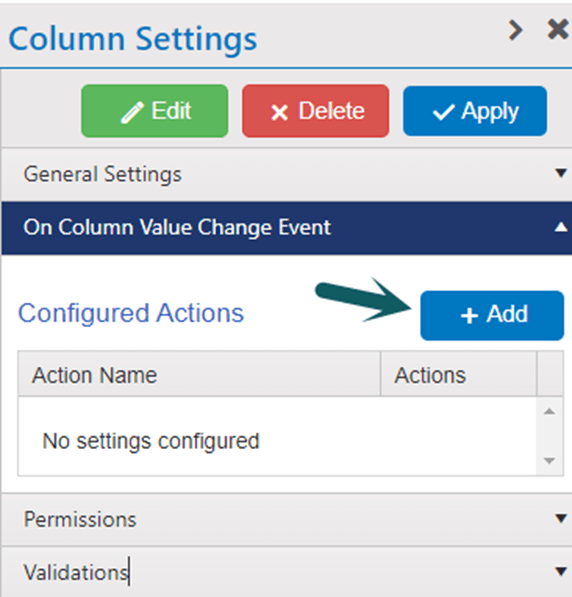
Task: Close the Column Settings panel
Action: click(558, 29)
